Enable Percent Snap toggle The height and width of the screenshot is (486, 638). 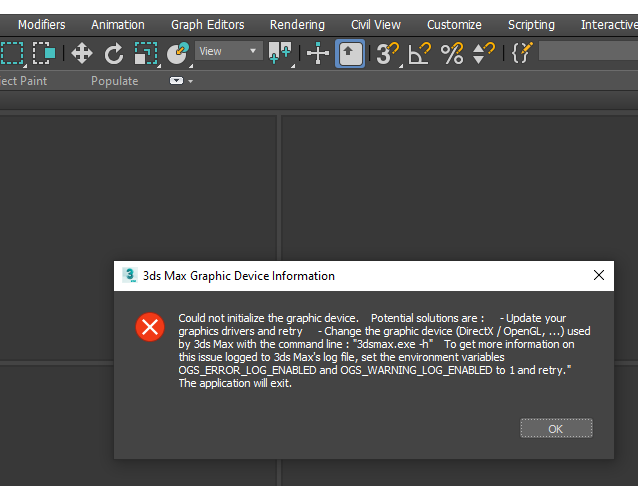pyautogui.click(x=452, y=53)
